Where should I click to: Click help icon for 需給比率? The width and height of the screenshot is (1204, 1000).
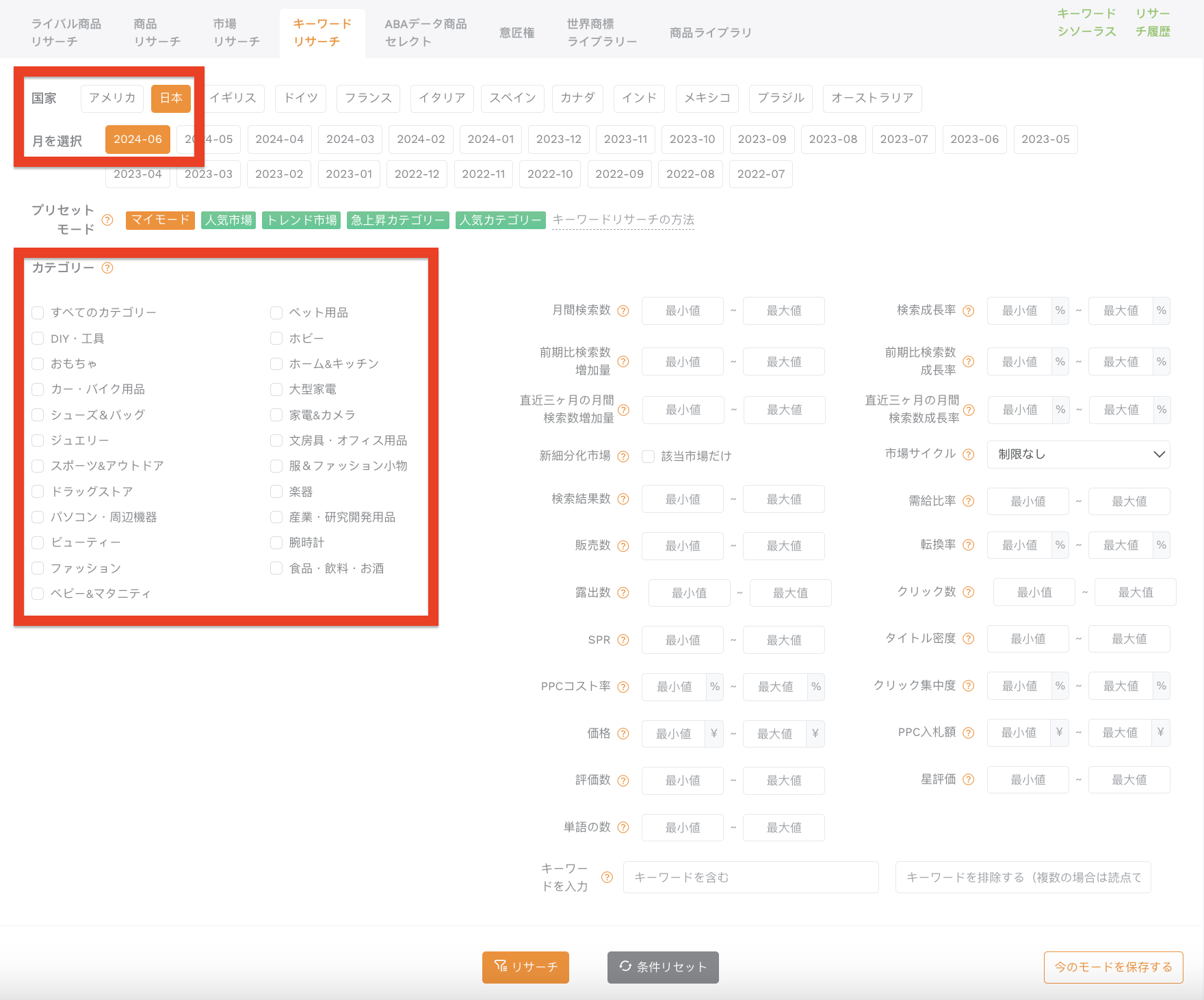coord(969,501)
